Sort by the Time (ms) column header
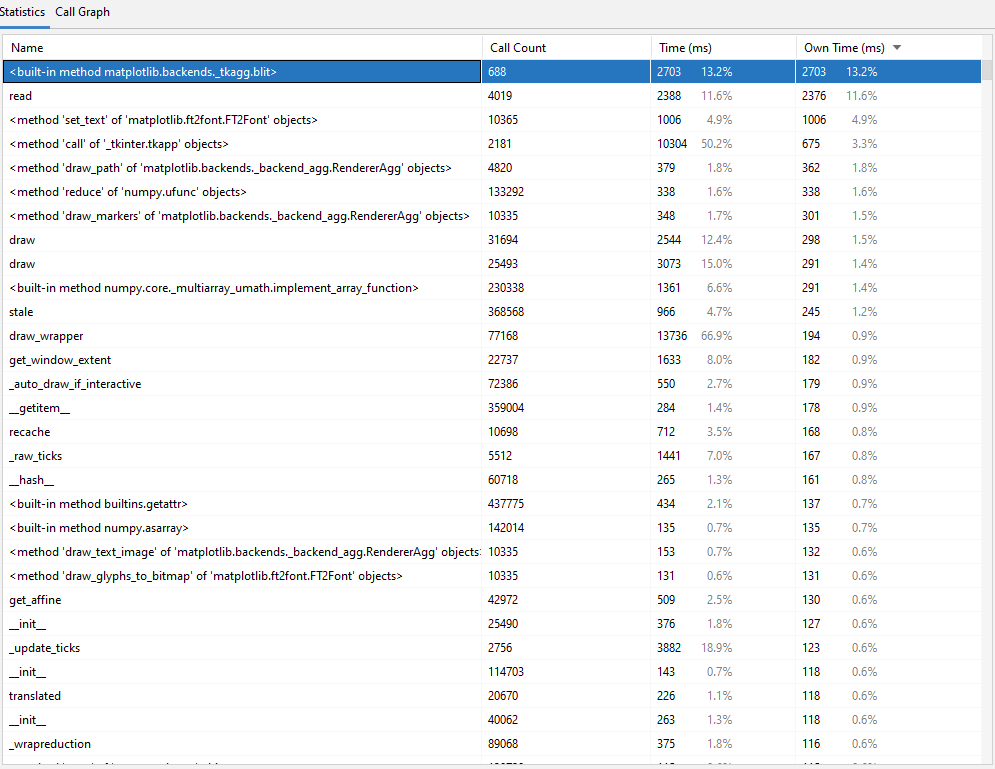This screenshot has height=769, width=995. [x=723, y=48]
